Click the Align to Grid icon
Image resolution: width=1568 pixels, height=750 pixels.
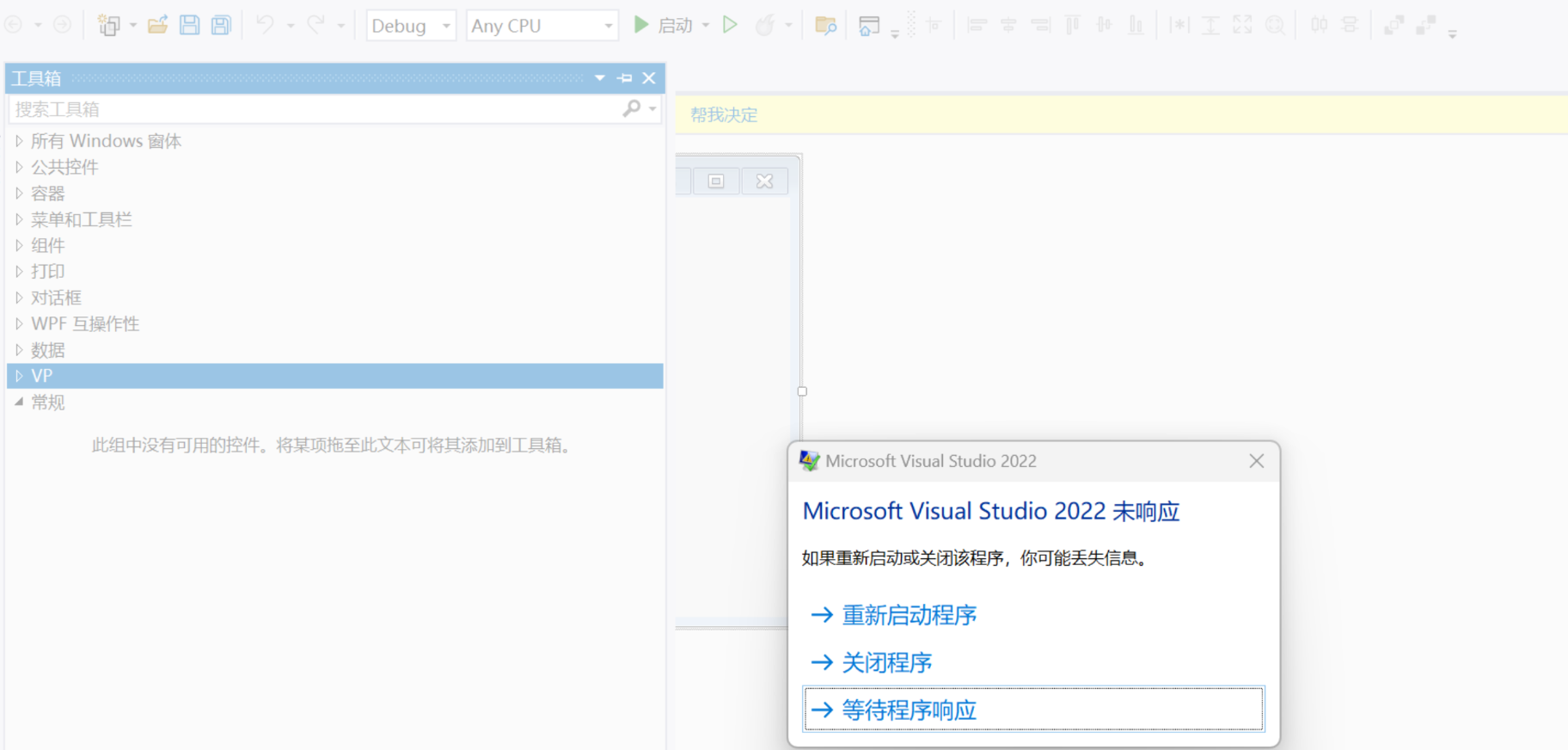(x=934, y=25)
